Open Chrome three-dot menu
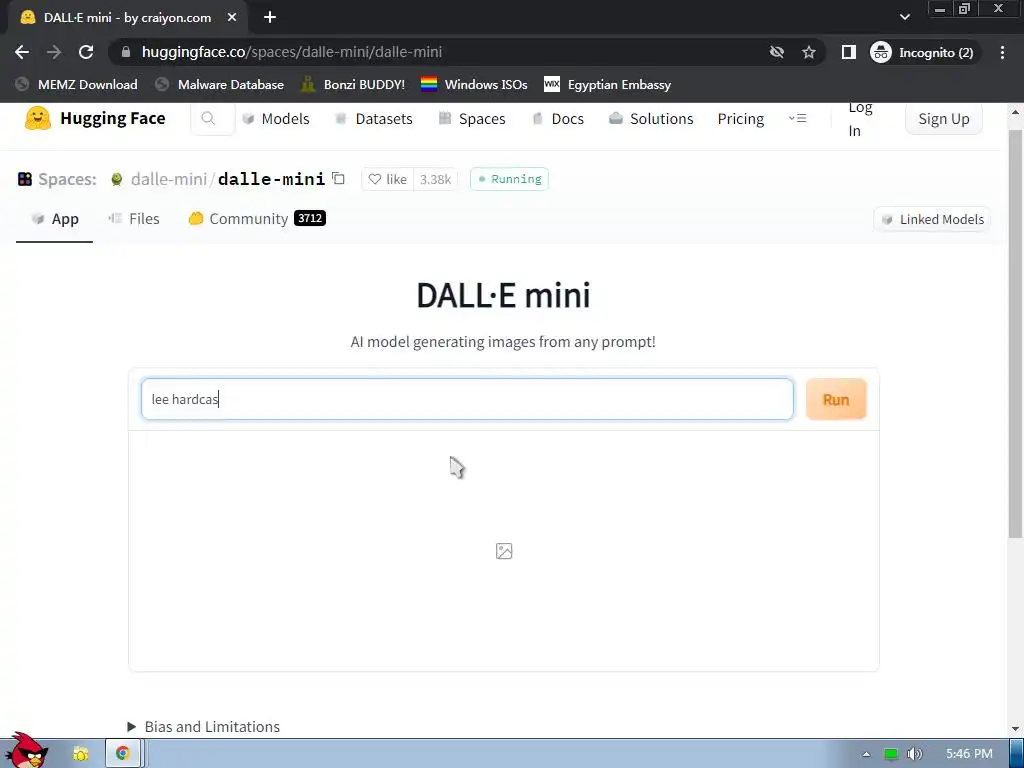1024x768 pixels. [1002, 52]
